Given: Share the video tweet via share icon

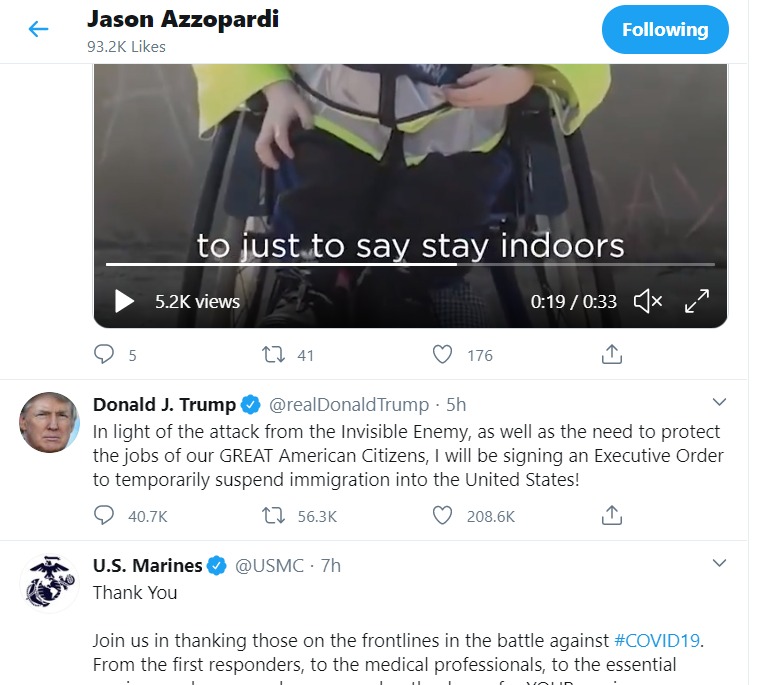Looking at the screenshot, I should pyautogui.click(x=612, y=354).
